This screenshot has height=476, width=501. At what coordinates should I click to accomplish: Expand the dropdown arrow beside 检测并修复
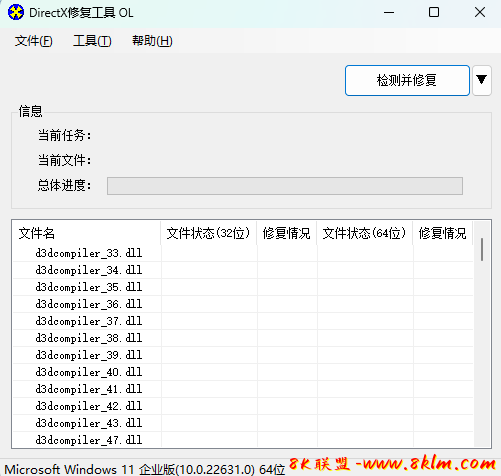point(481,80)
